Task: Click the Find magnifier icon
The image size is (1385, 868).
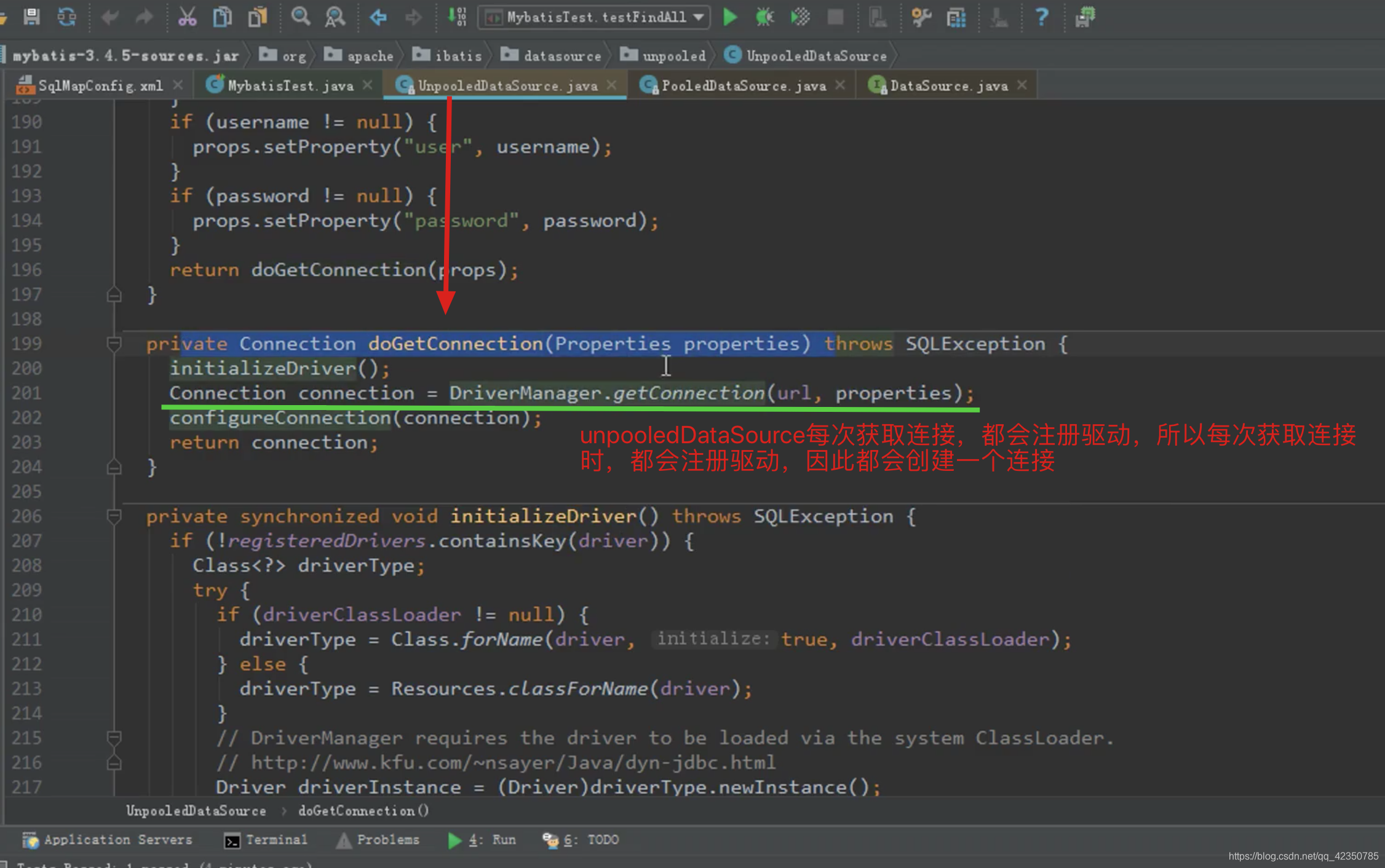Action: (300, 17)
